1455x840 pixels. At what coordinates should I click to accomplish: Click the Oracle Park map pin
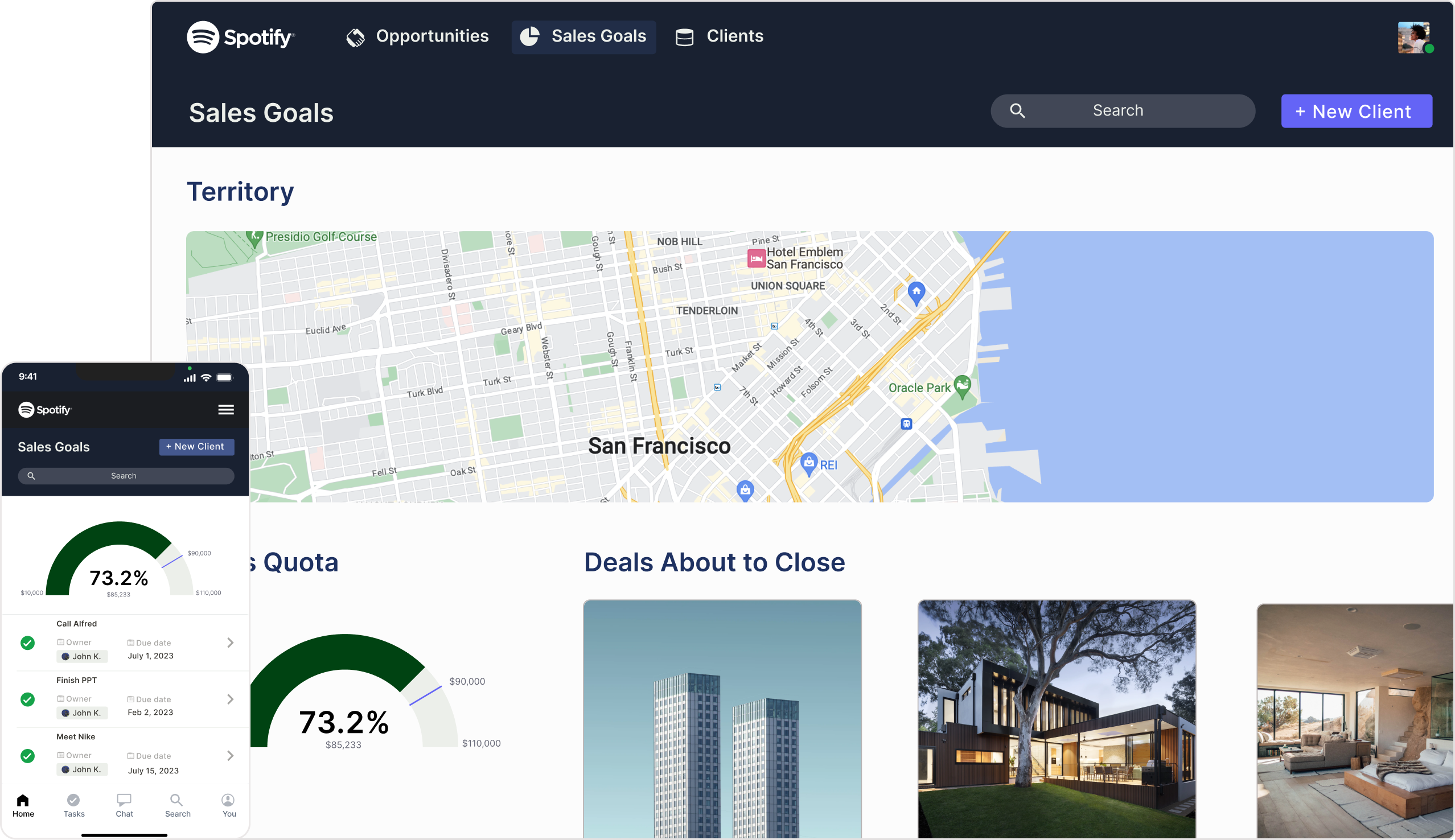(x=962, y=386)
